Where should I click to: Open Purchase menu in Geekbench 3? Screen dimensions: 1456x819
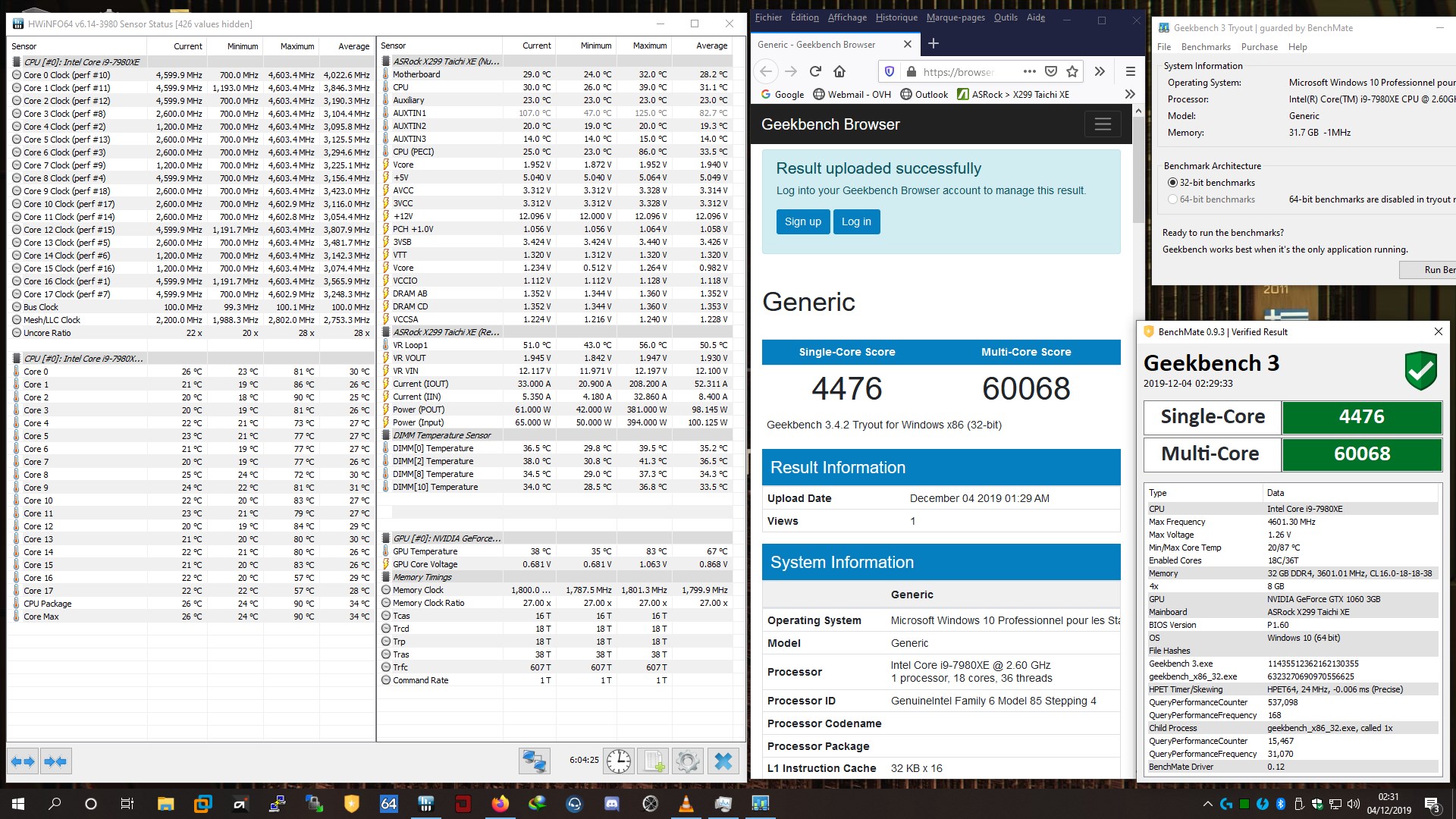pyautogui.click(x=1260, y=47)
